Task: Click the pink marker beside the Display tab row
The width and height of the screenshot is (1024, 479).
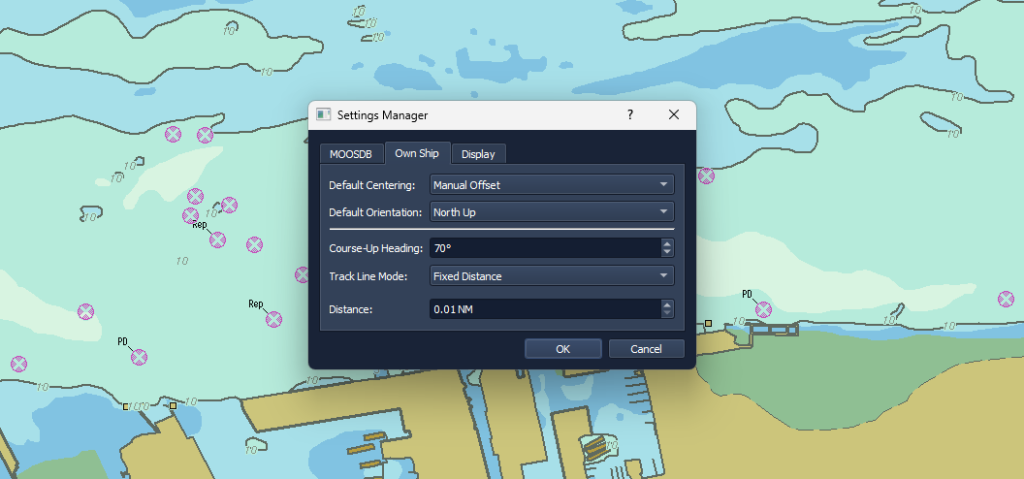Action: click(706, 176)
